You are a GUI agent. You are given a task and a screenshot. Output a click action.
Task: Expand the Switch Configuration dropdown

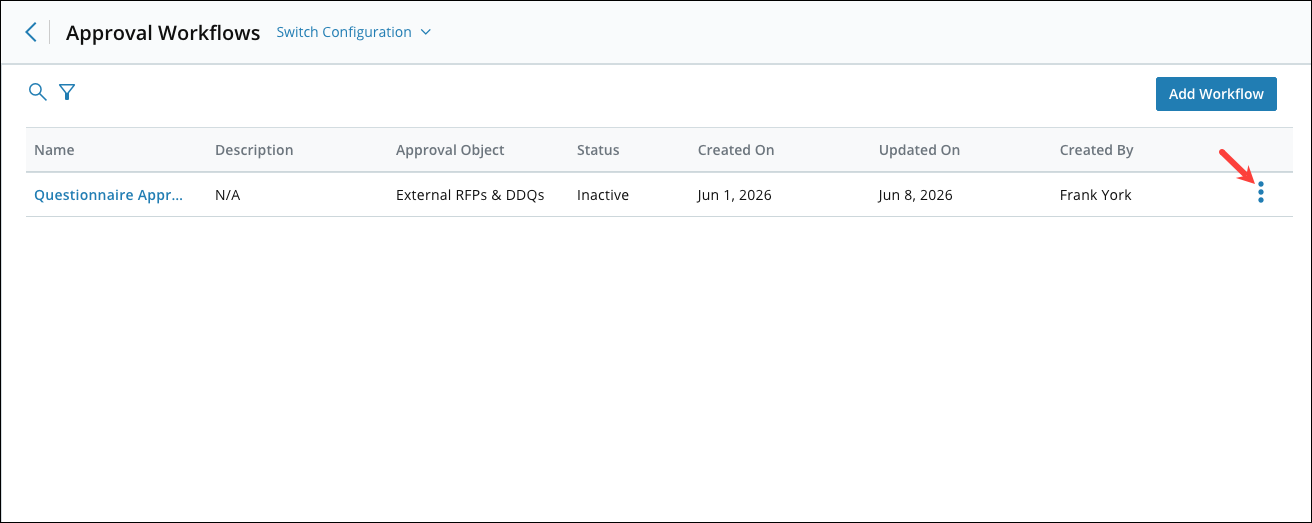tap(354, 32)
